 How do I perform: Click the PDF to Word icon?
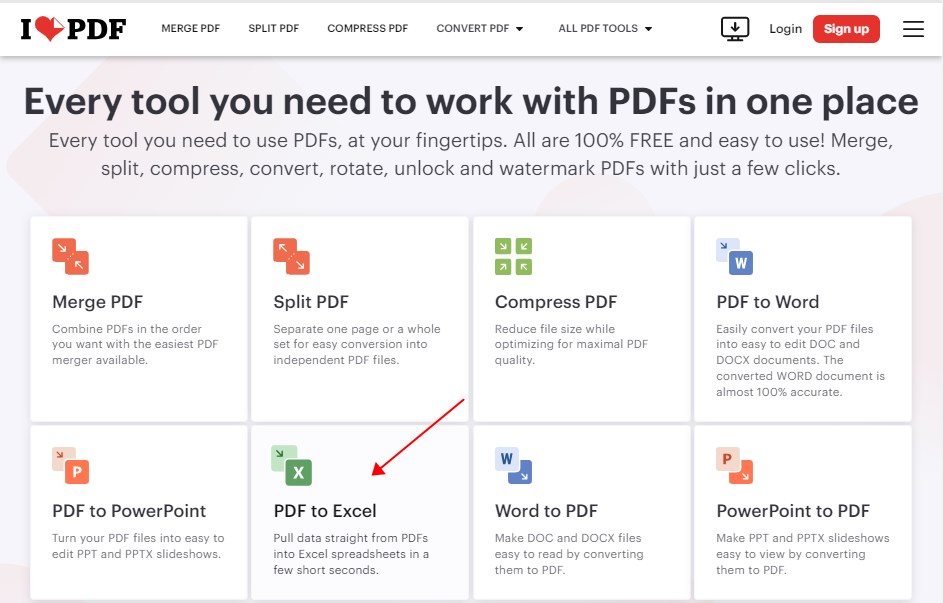coord(734,256)
